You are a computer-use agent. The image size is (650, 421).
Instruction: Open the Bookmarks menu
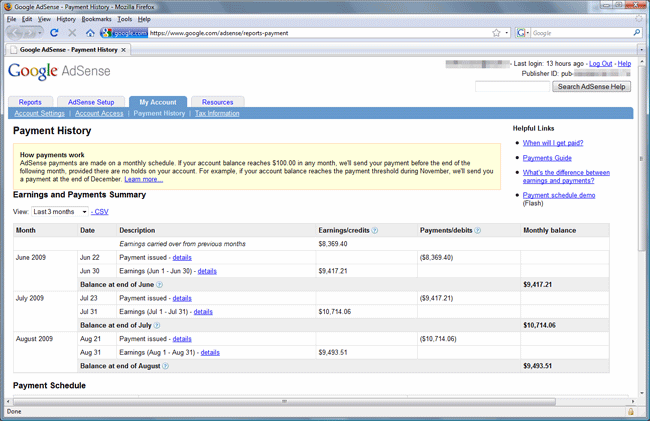[96, 19]
